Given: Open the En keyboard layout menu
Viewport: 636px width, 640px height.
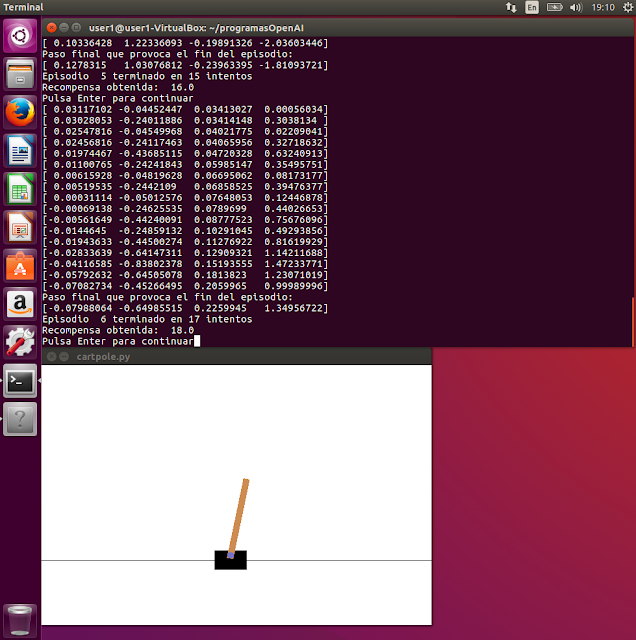Looking at the screenshot, I should [532, 7].
